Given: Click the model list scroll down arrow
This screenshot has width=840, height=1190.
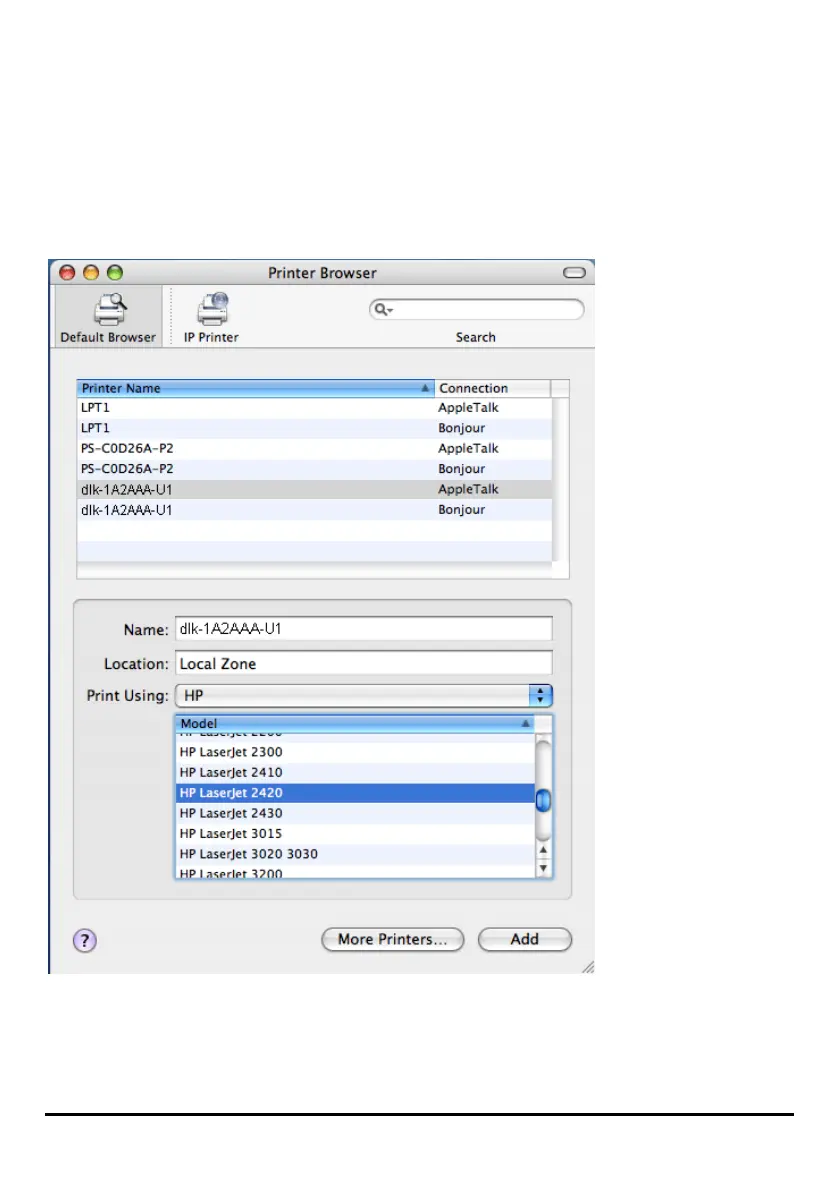Looking at the screenshot, I should click(543, 868).
